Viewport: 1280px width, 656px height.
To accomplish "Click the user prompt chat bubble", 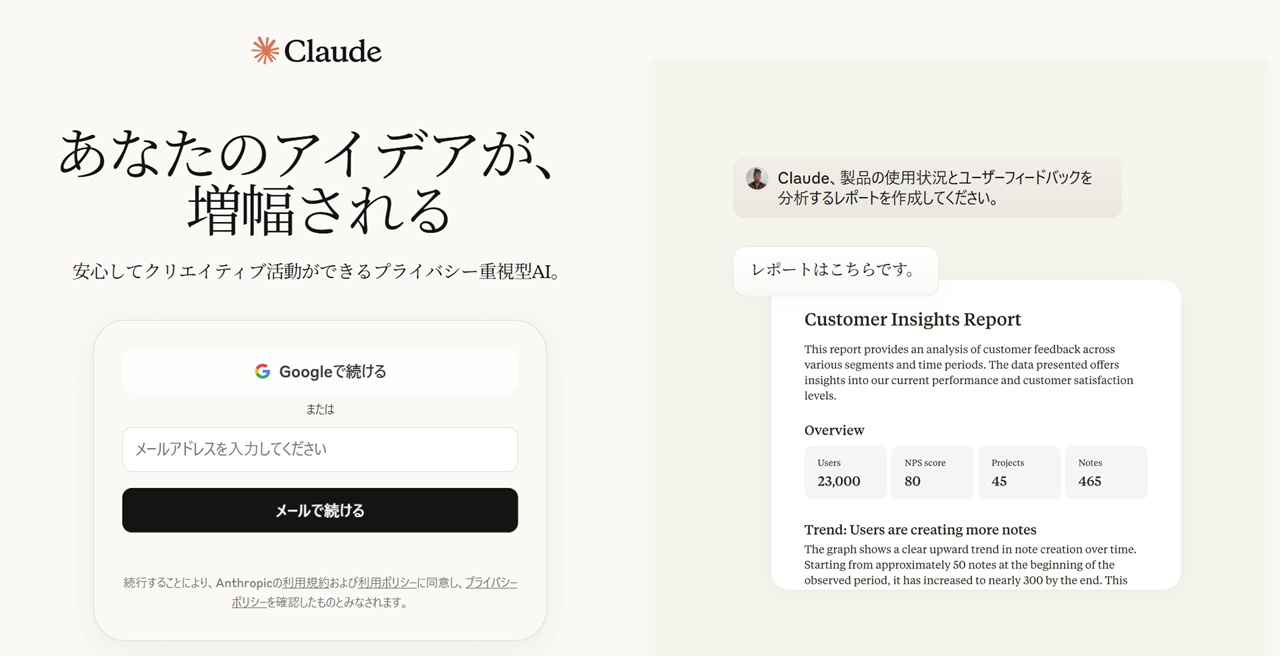I will [x=927, y=188].
